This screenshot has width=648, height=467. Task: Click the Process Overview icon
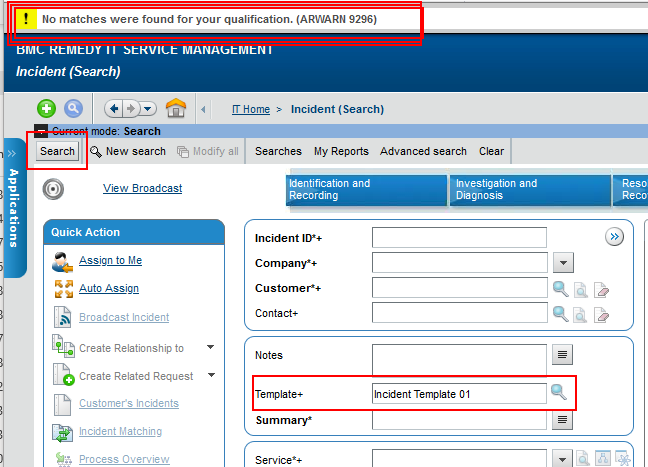pyautogui.click(x=64, y=459)
